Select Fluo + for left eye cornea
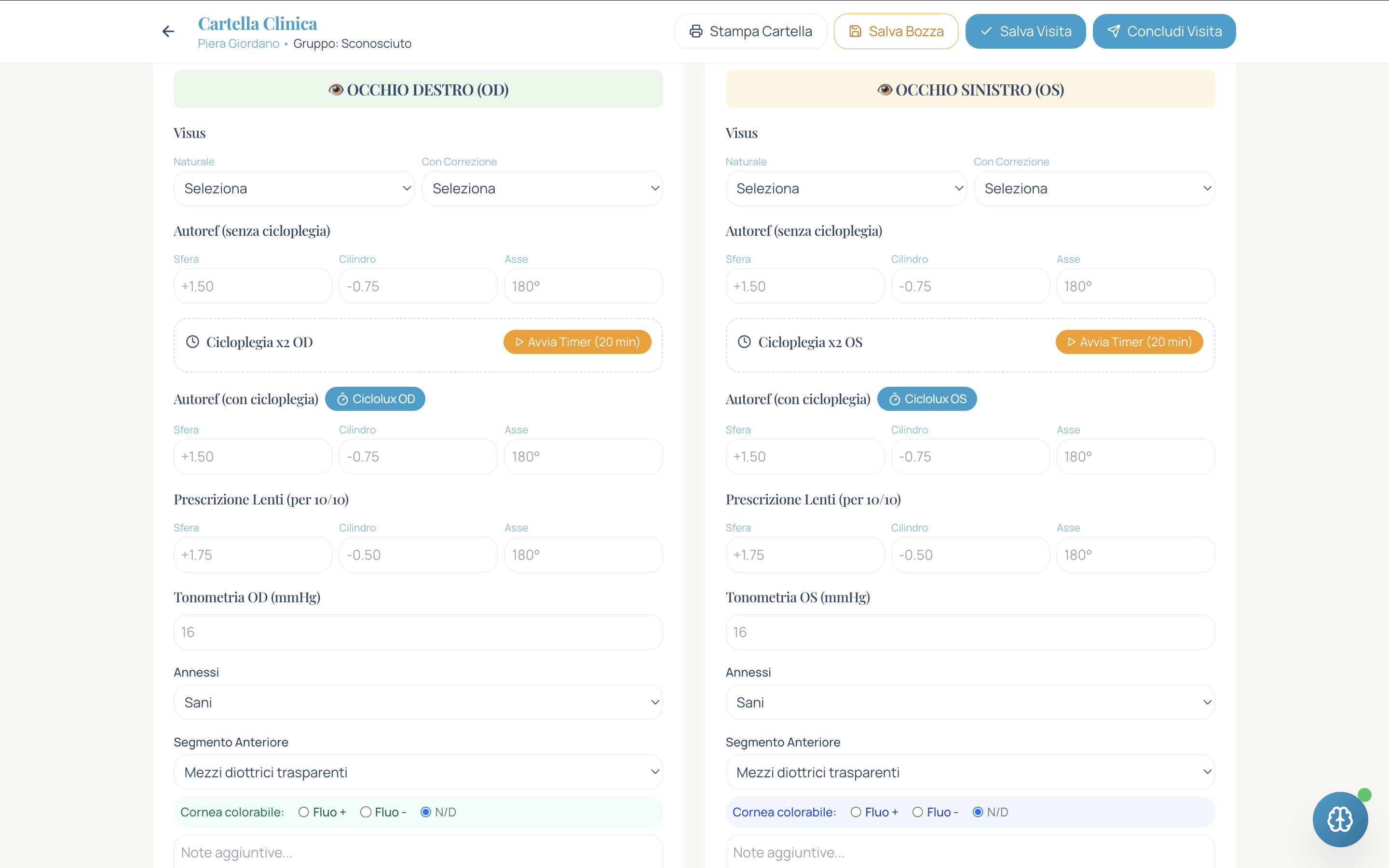This screenshot has width=1389, height=868. point(856,812)
